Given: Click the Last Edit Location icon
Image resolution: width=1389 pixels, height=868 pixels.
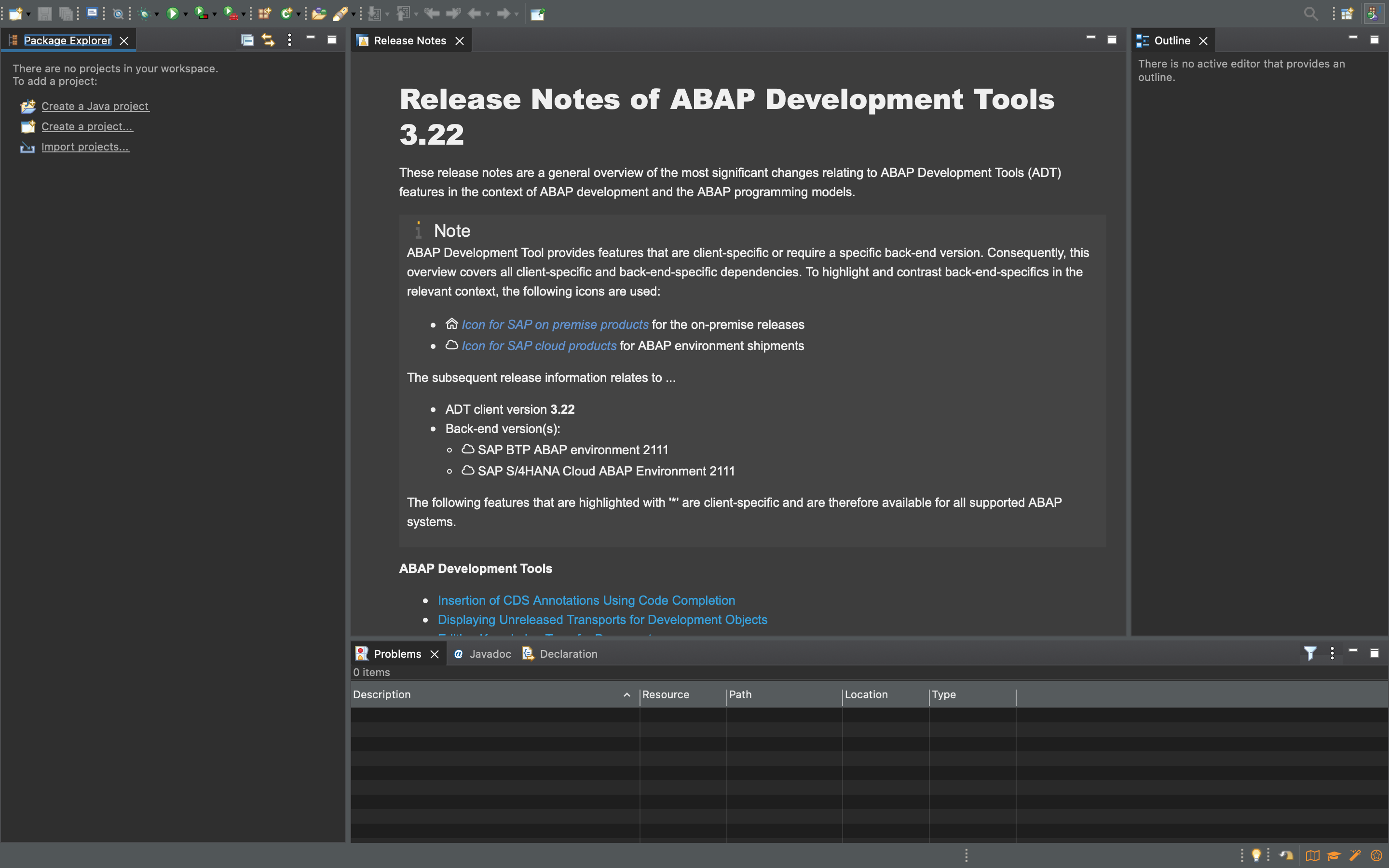Looking at the screenshot, I should coord(432,13).
